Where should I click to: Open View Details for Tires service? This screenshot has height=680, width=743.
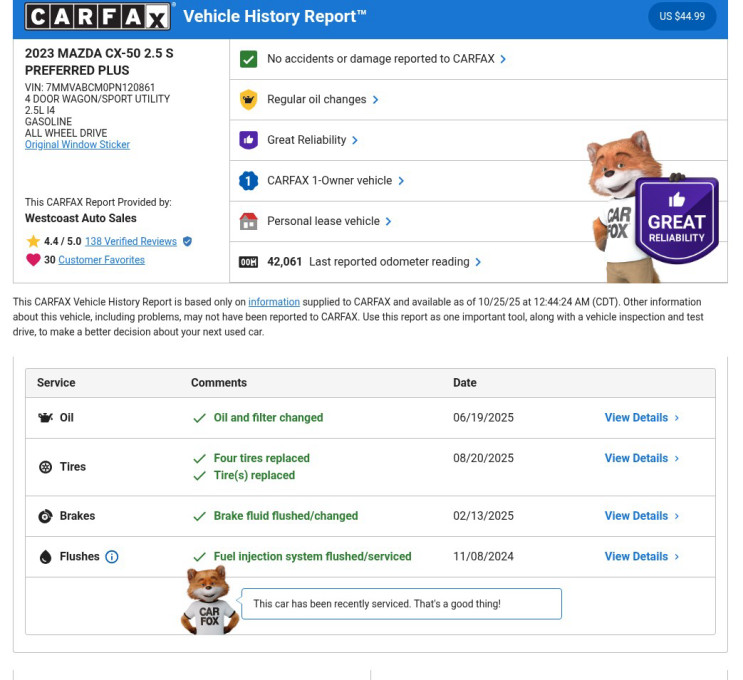641,458
